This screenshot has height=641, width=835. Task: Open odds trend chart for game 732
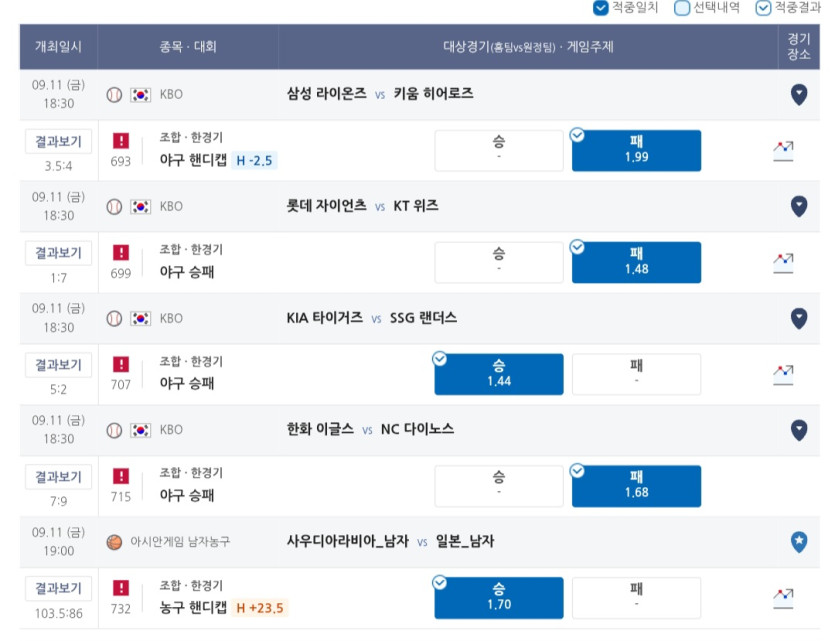(783, 598)
